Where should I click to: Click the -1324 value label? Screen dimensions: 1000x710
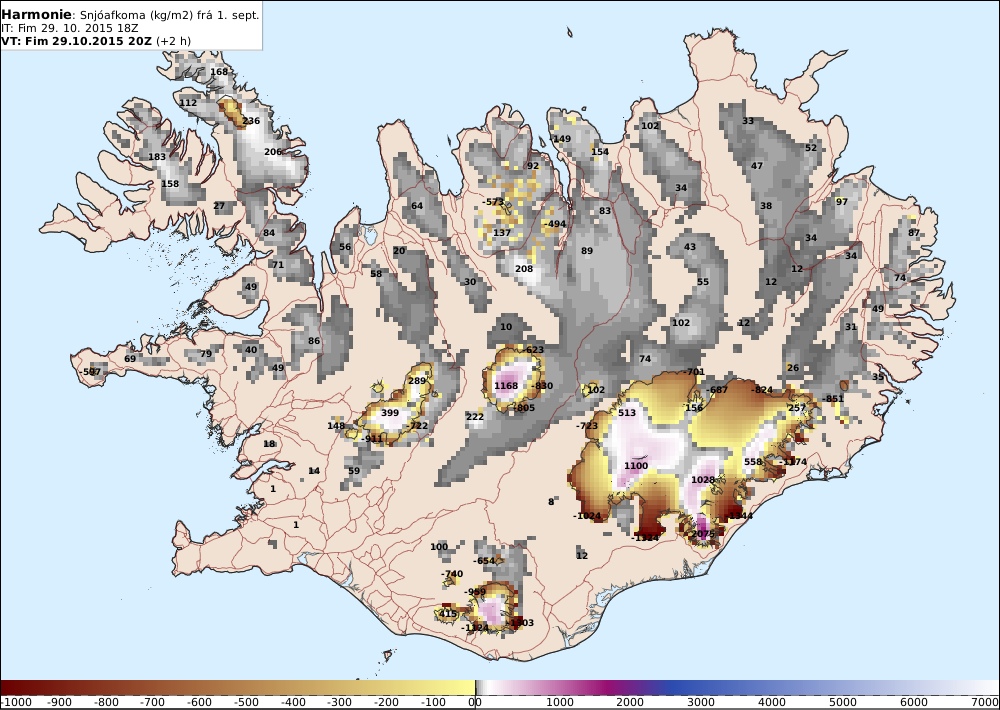pos(645,538)
